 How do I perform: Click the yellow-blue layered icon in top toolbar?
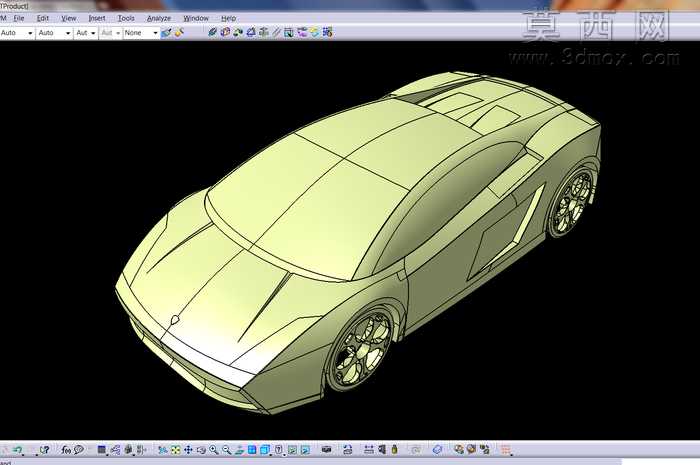(315, 32)
